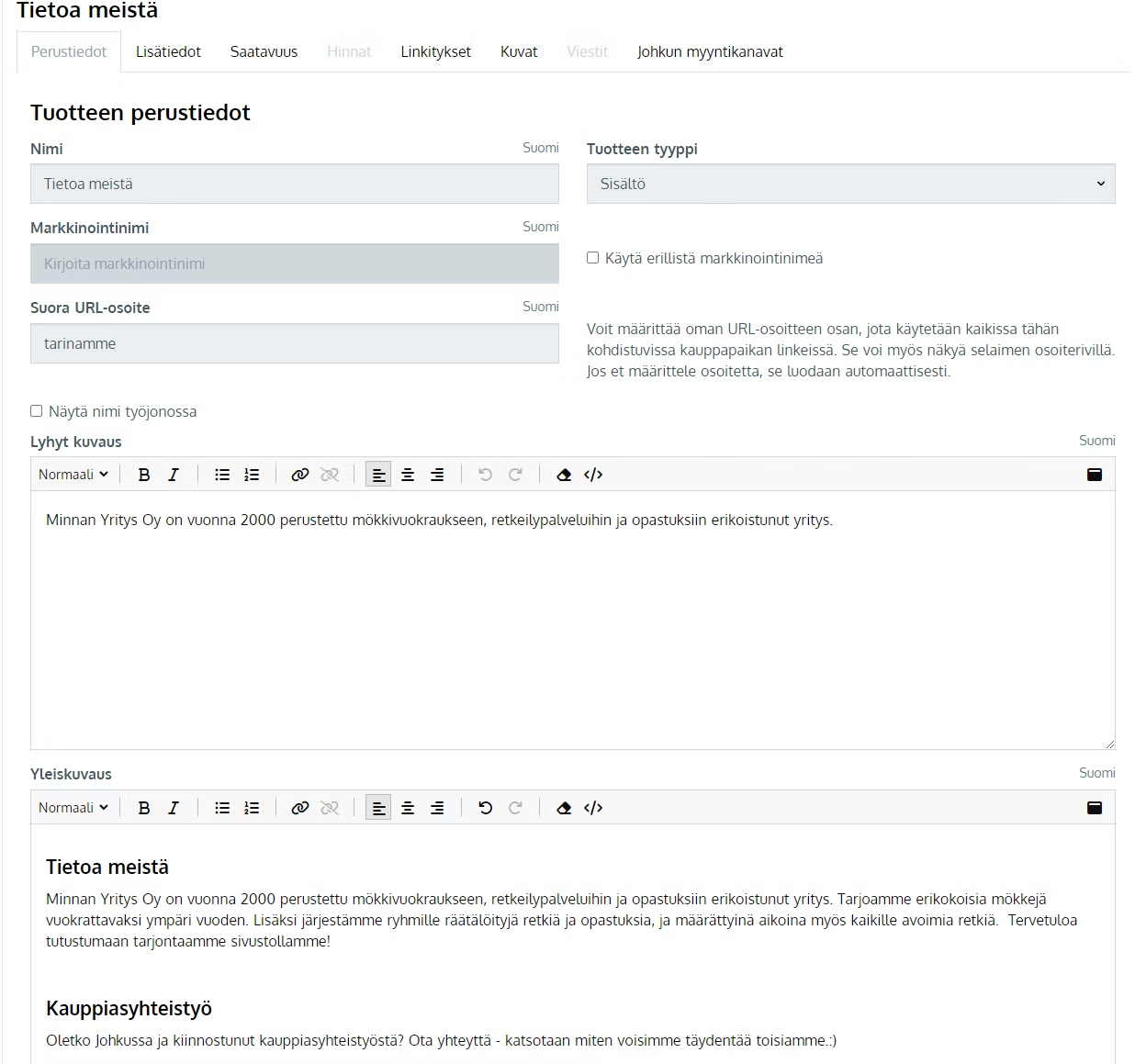Clear formatting in Lyhyt kuvaus editor
This screenshot has height=1064, width=1135.
(x=564, y=475)
